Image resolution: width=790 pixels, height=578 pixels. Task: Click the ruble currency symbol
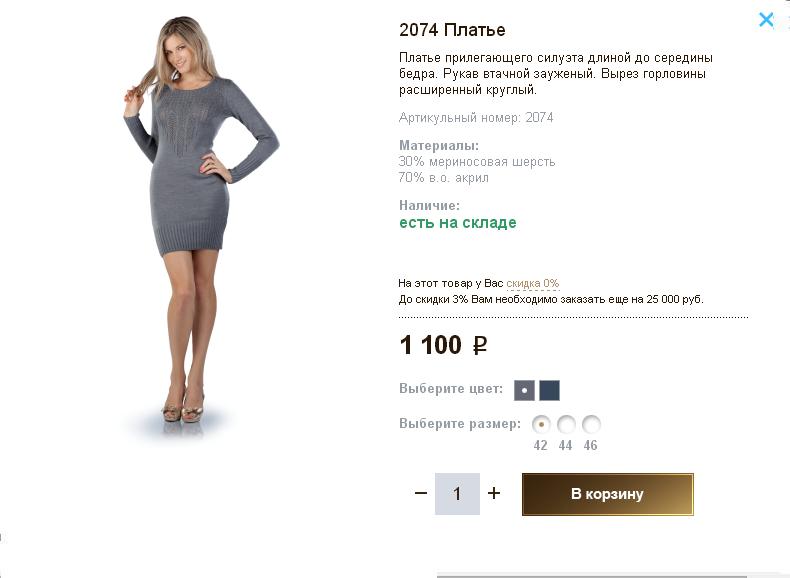tap(480, 346)
